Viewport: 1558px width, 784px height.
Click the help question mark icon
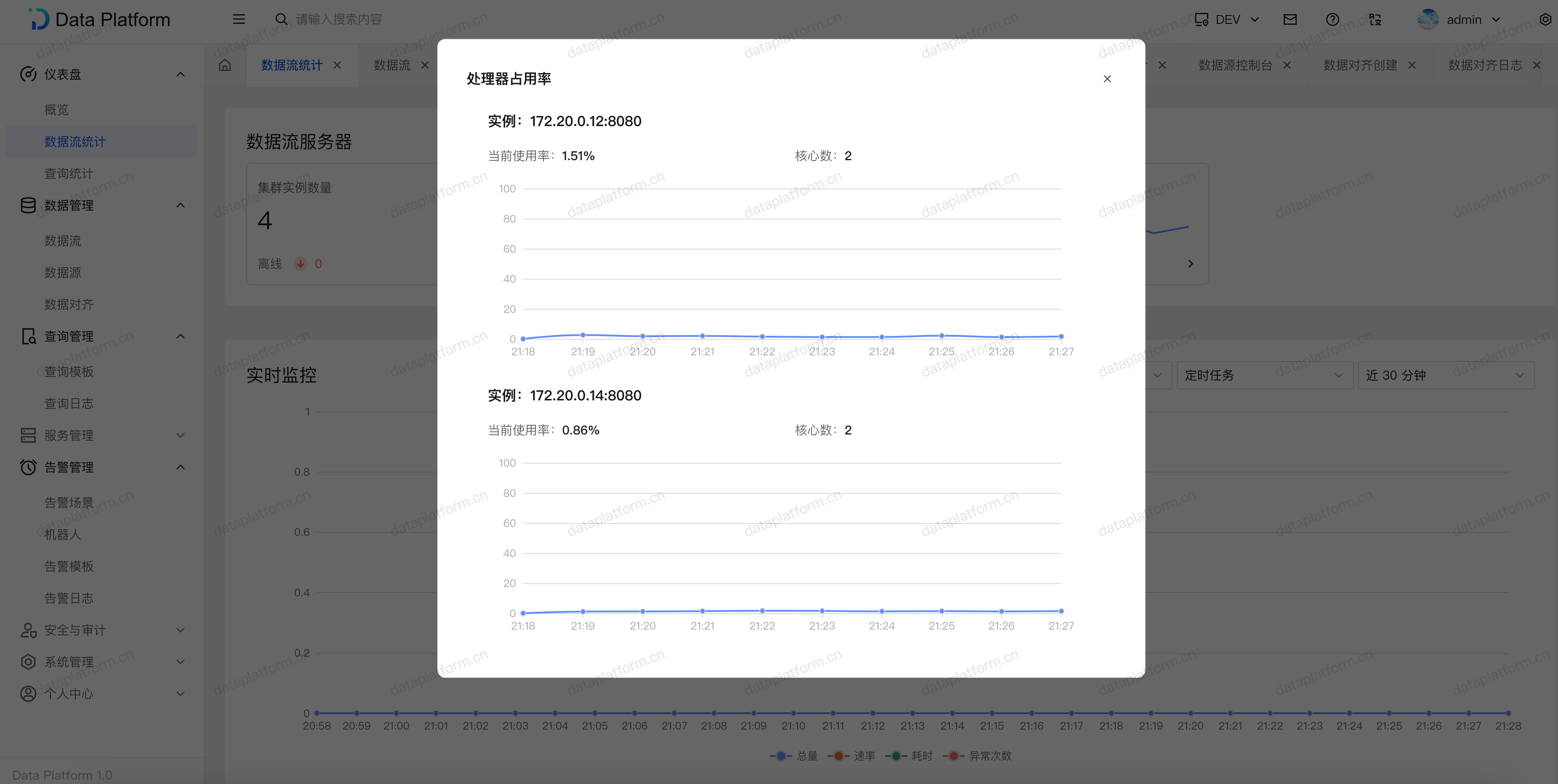click(1332, 19)
